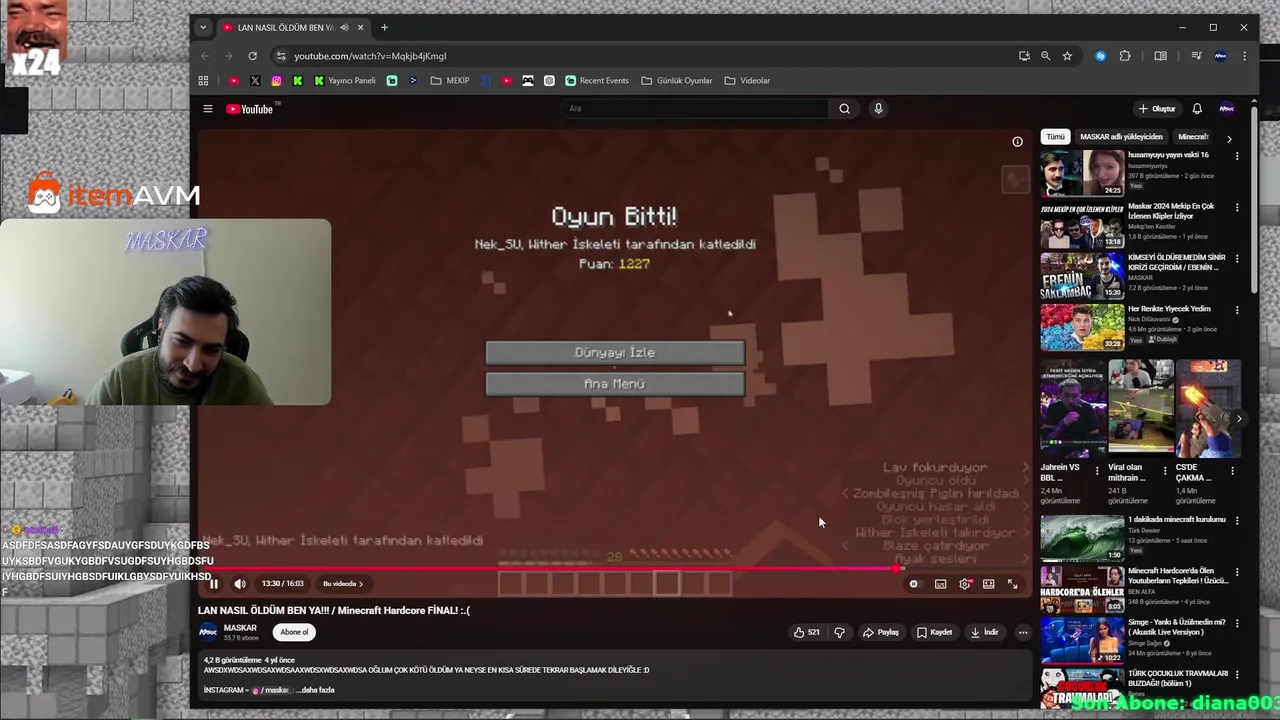
Task: Open '1 dakikada minecraft kurulumu' thumbnail
Action: (1082, 537)
